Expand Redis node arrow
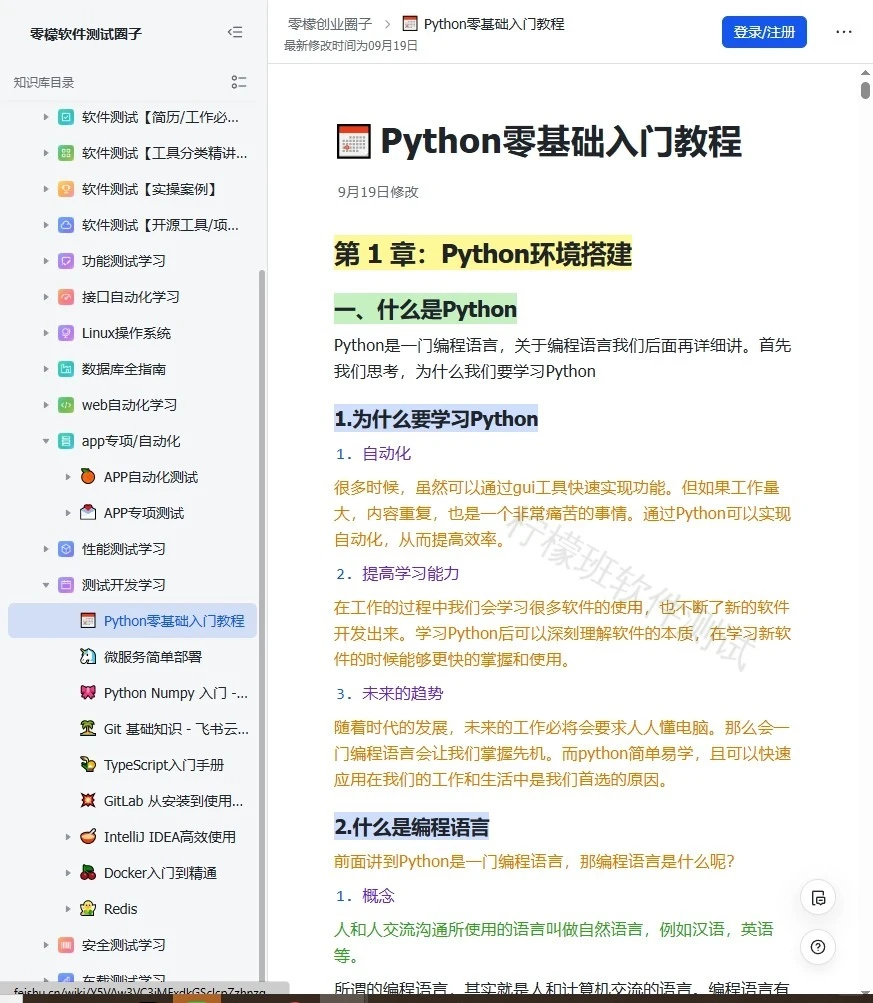873x1003 pixels. click(x=68, y=908)
